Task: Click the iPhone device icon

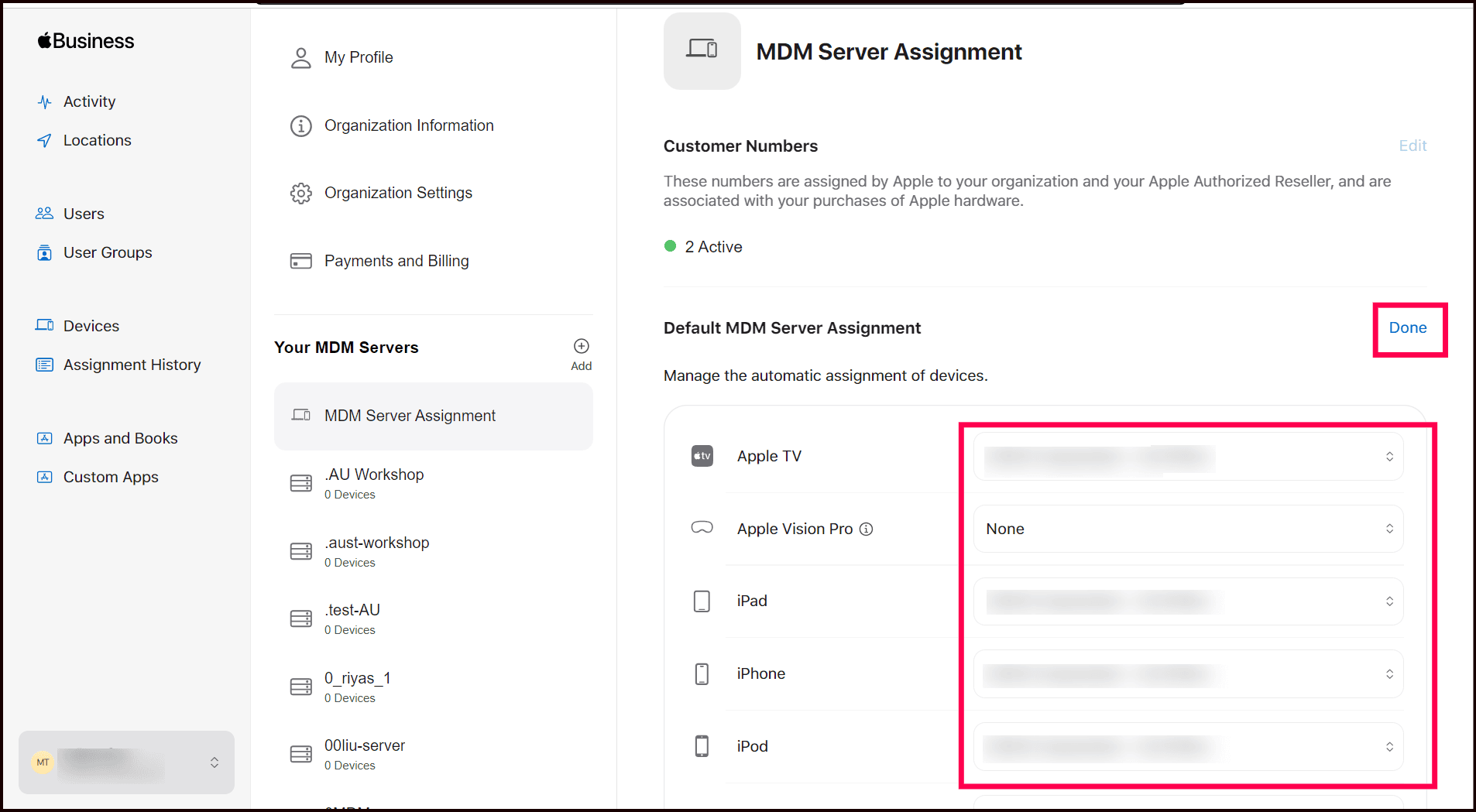Action: coord(702,674)
